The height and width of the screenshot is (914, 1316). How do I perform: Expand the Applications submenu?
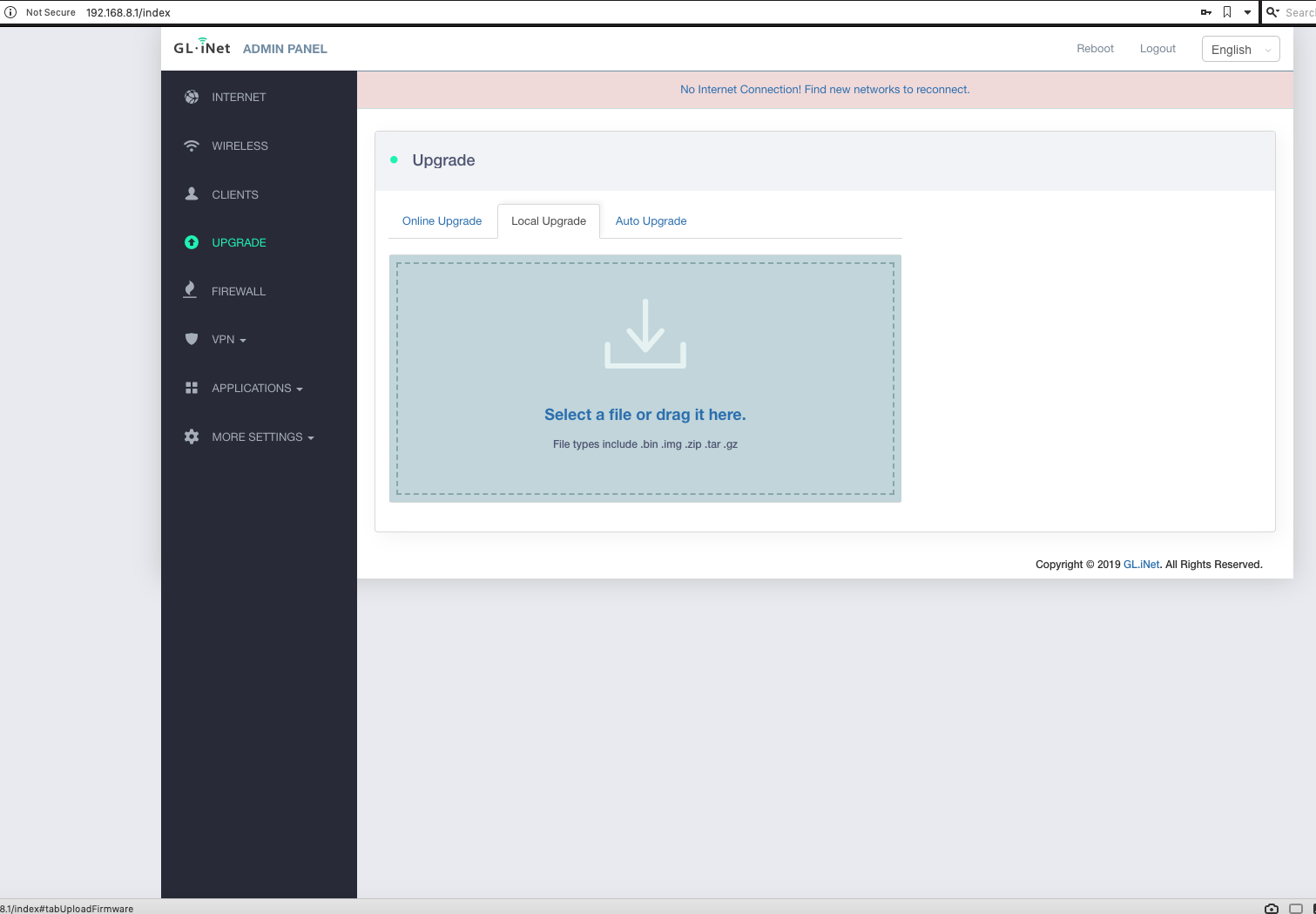[257, 389]
